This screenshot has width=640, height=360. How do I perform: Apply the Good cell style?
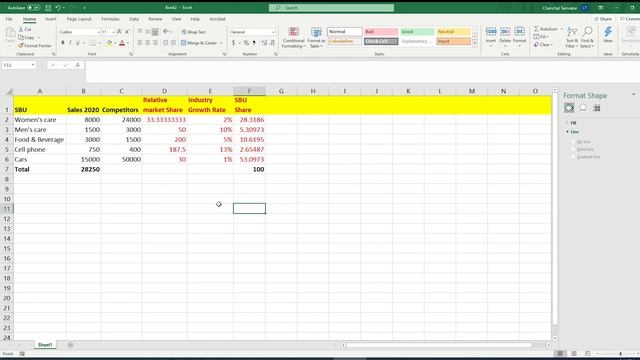pyautogui.click(x=417, y=32)
